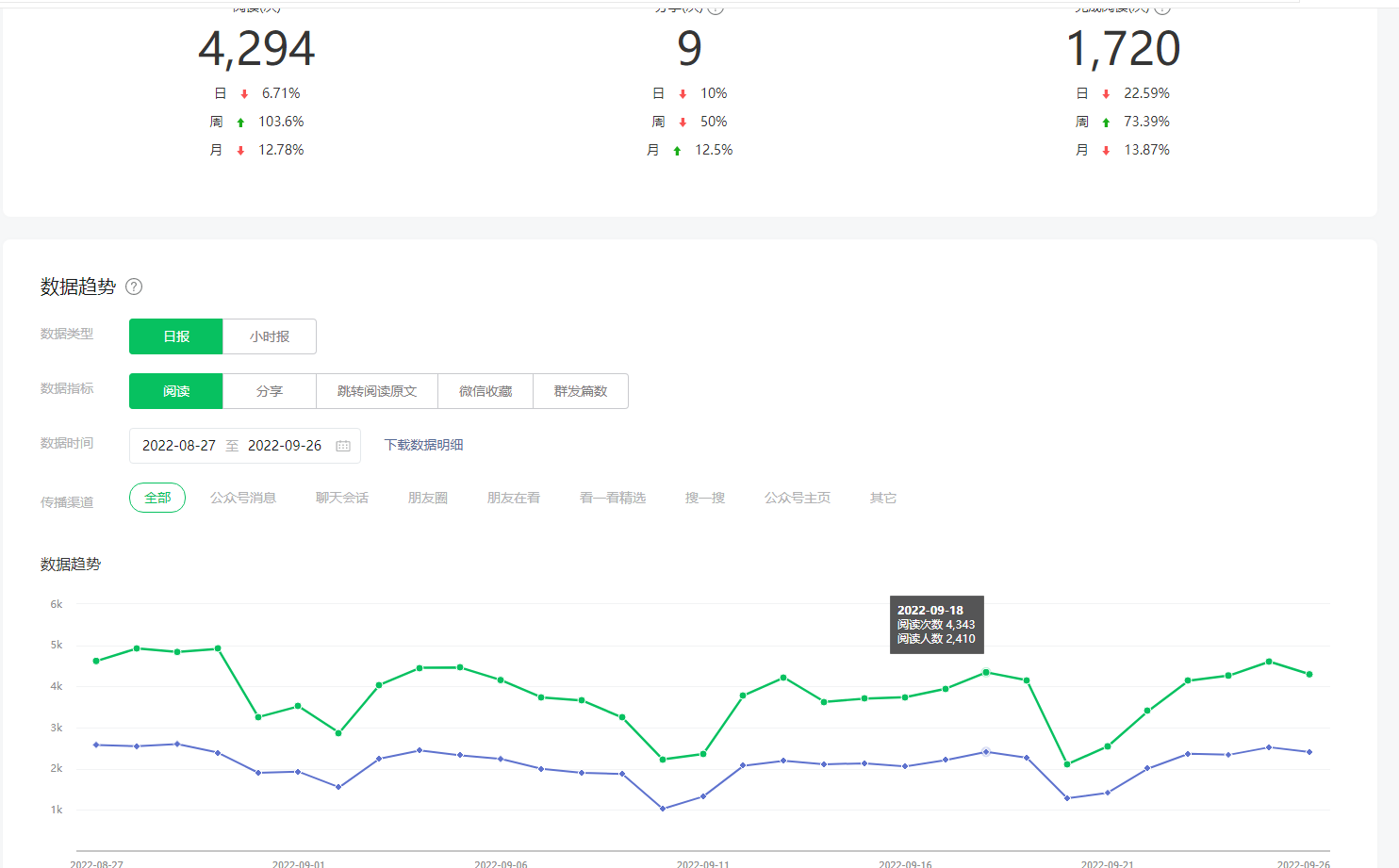Filter by 看一看精选 channel

click(x=613, y=498)
